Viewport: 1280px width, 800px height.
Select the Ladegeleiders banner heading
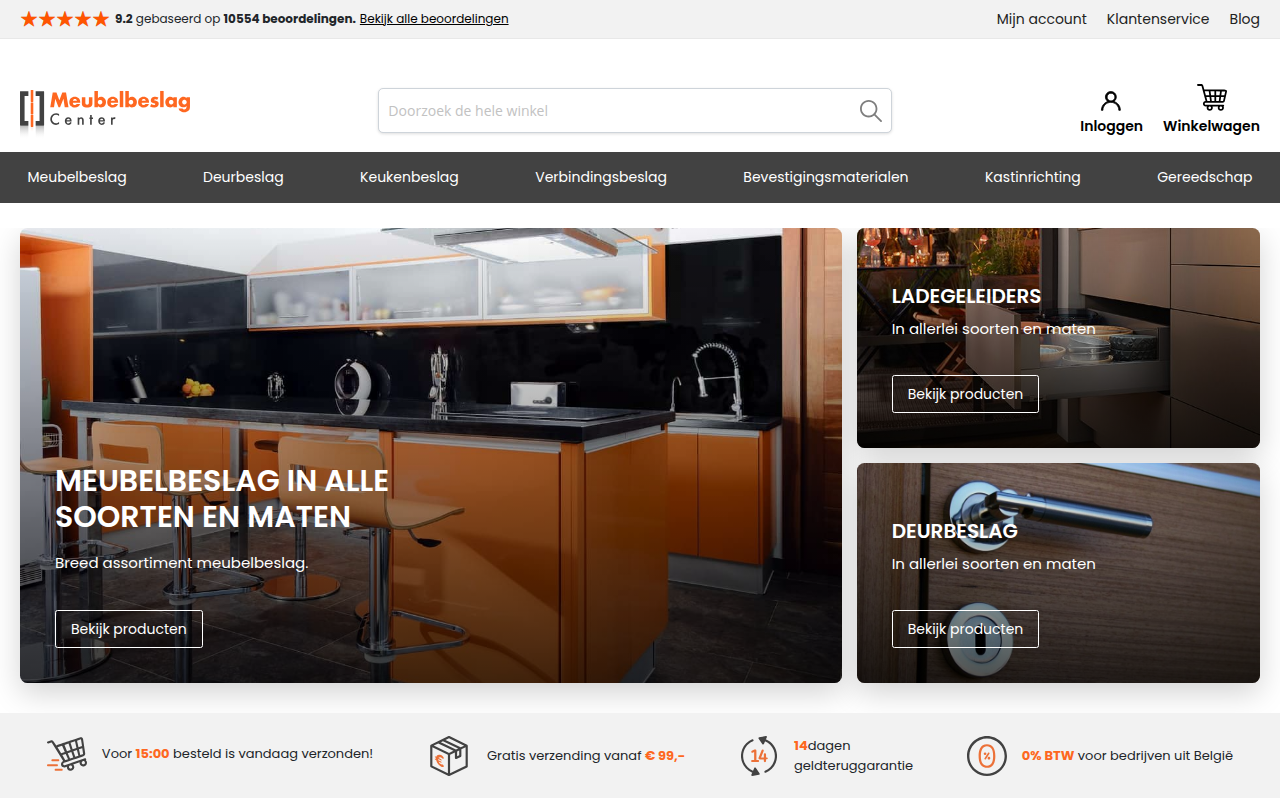pos(967,296)
